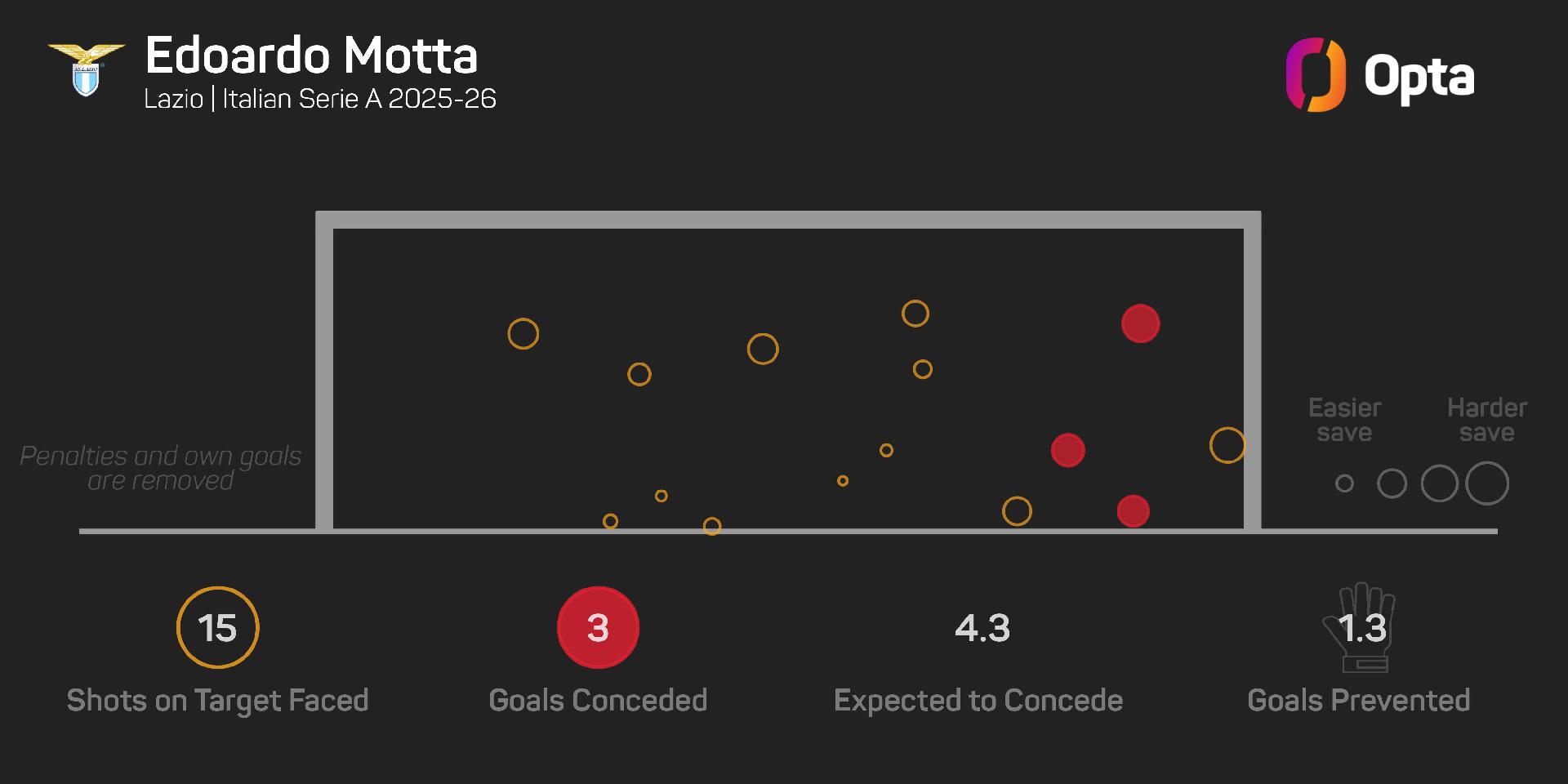Click the "4.3" expected to concede value
1568x784 pixels.
(982, 628)
